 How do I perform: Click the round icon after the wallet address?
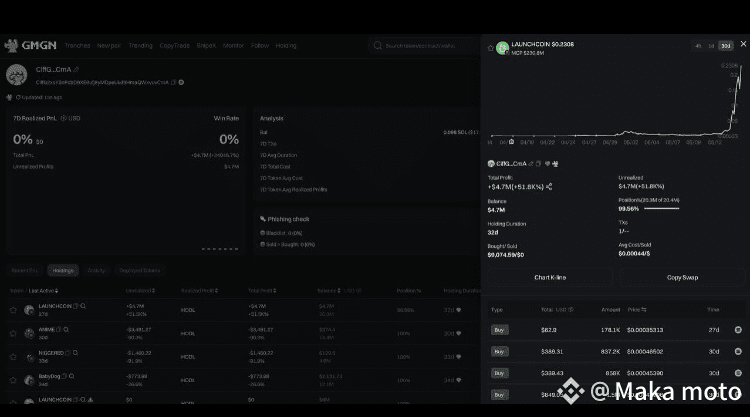click(x=181, y=82)
